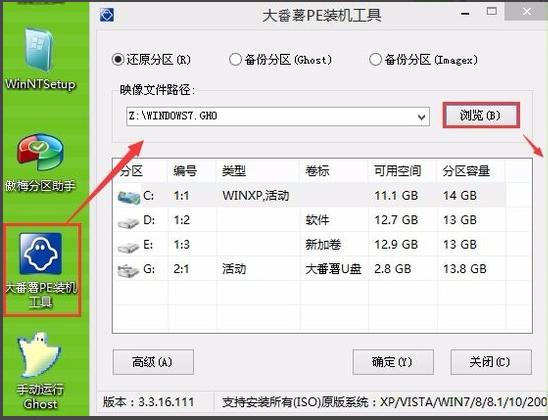Expand the image file path dropdown arrow
Viewport: 548px width, 420px height.
pyautogui.click(x=421, y=117)
